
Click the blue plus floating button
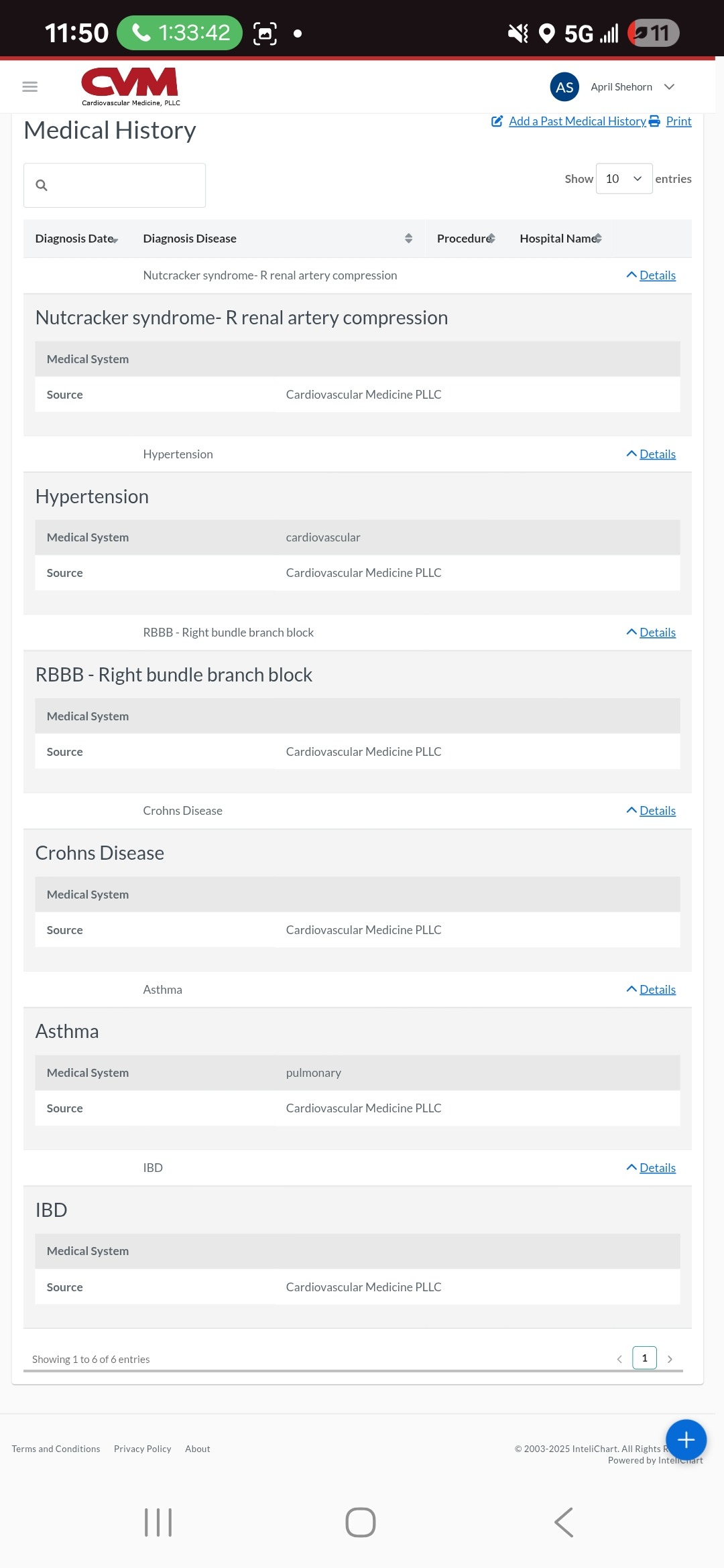tap(686, 1439)
